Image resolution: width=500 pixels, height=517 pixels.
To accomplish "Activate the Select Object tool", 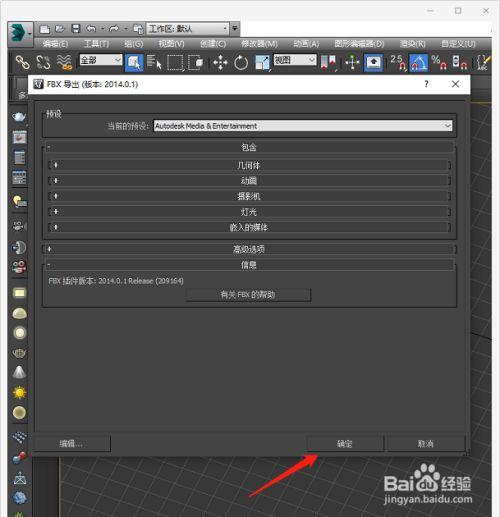I will click(134, 62).
